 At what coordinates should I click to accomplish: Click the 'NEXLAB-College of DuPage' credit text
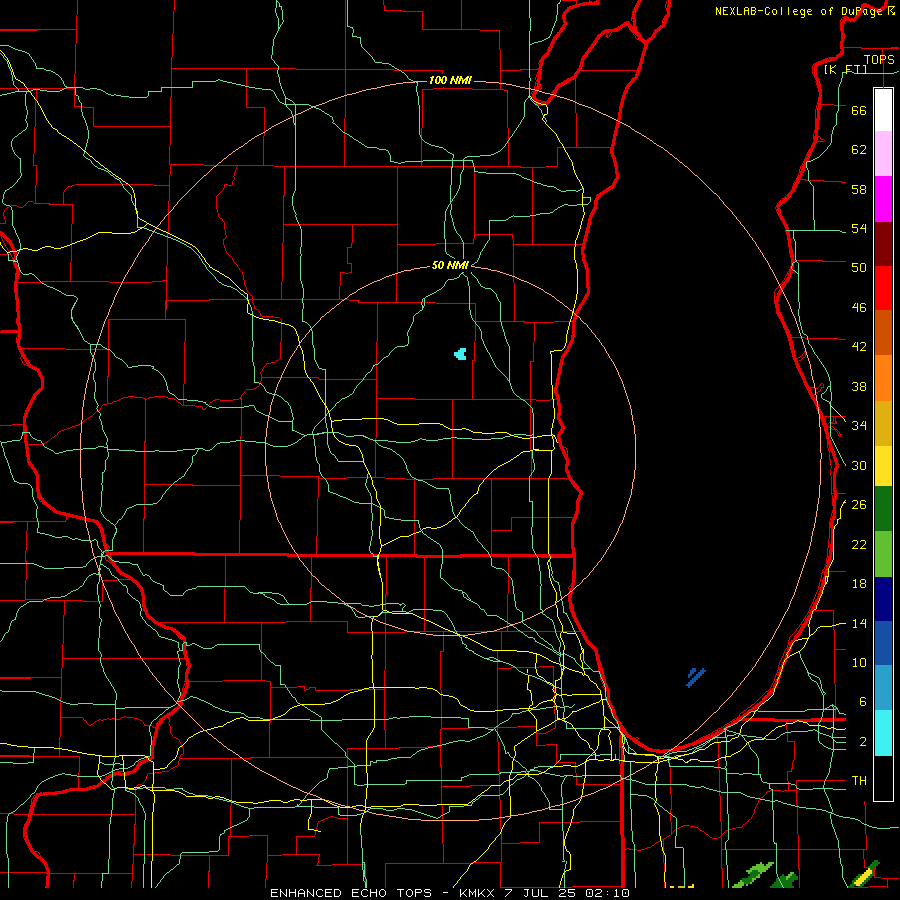[799, 11]
